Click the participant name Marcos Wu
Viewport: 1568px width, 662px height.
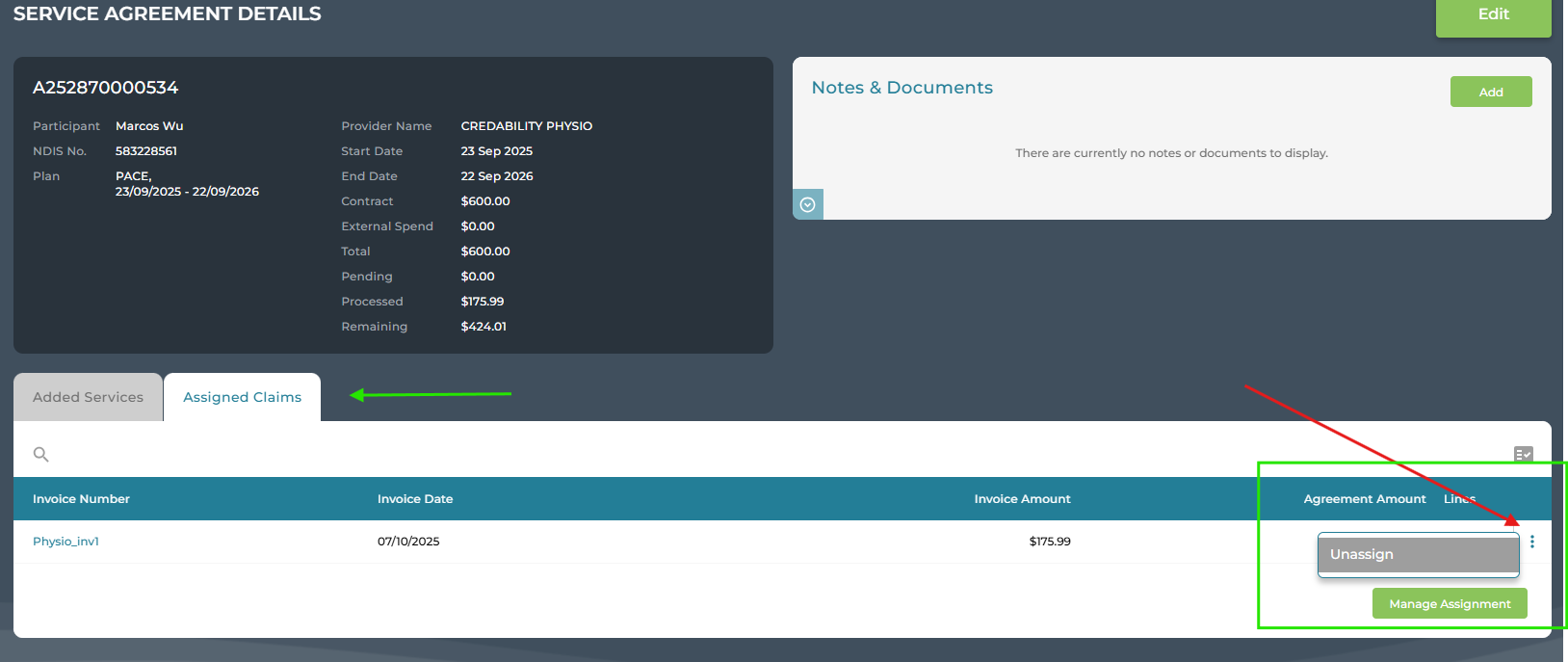(149, 126)
